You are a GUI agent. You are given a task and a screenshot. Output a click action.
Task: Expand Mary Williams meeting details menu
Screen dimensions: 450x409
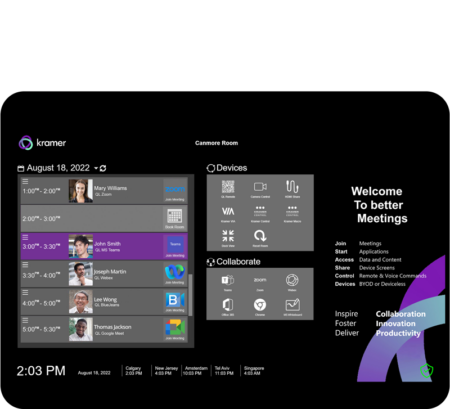[x=25, y=182]
